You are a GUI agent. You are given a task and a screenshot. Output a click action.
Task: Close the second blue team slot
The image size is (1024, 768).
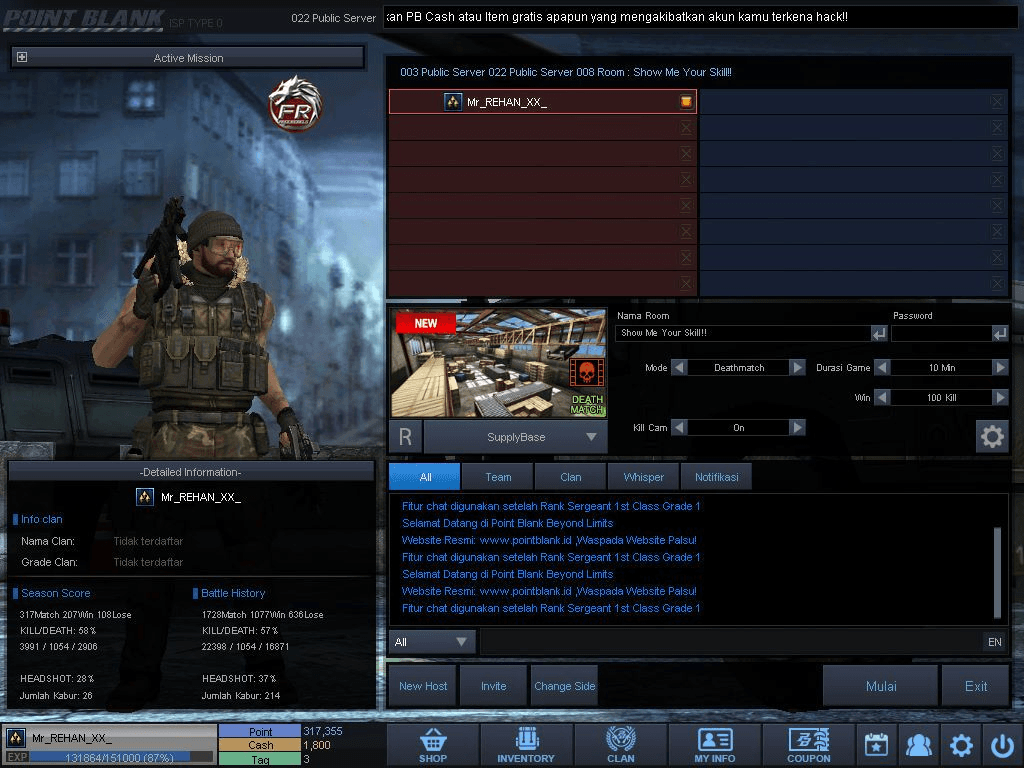pos(997,127)
